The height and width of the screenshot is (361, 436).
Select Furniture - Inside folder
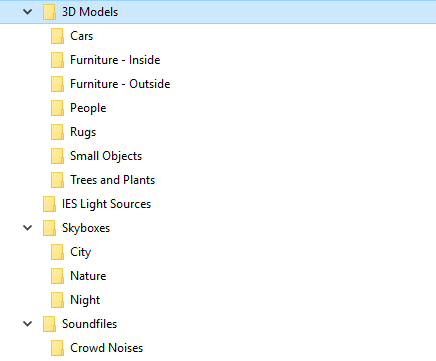click(x=115, y=60)
